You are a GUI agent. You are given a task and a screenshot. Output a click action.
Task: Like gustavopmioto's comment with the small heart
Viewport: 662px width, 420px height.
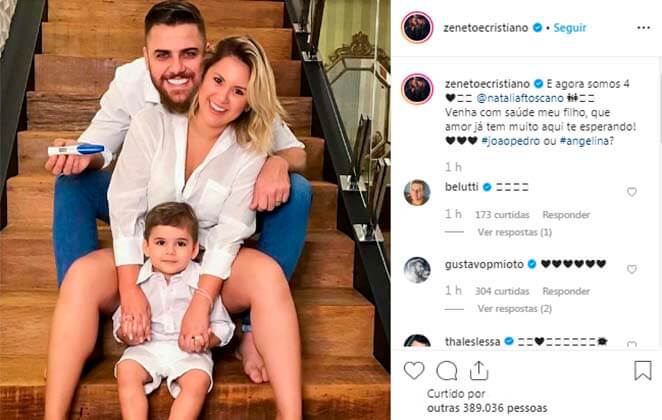point(632,269)
